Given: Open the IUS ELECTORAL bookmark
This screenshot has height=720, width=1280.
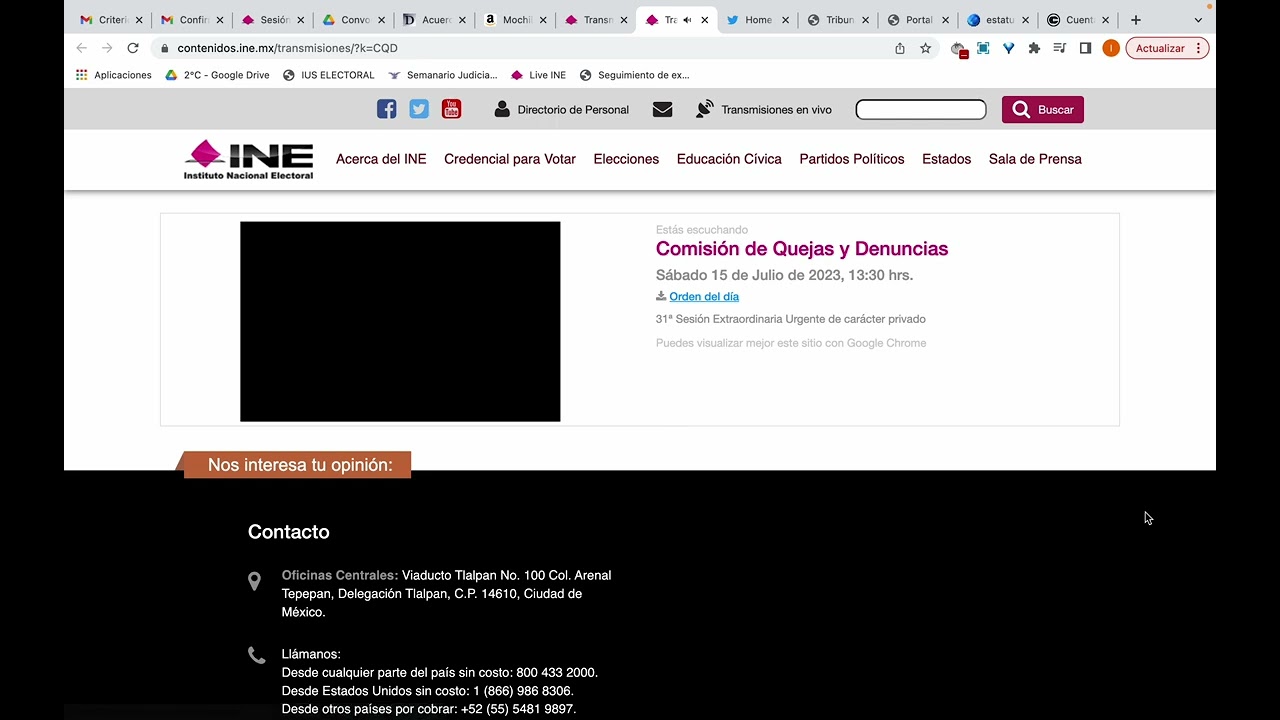Looking at the screenshot, I should pyautogui.click(x=329, y=75).
